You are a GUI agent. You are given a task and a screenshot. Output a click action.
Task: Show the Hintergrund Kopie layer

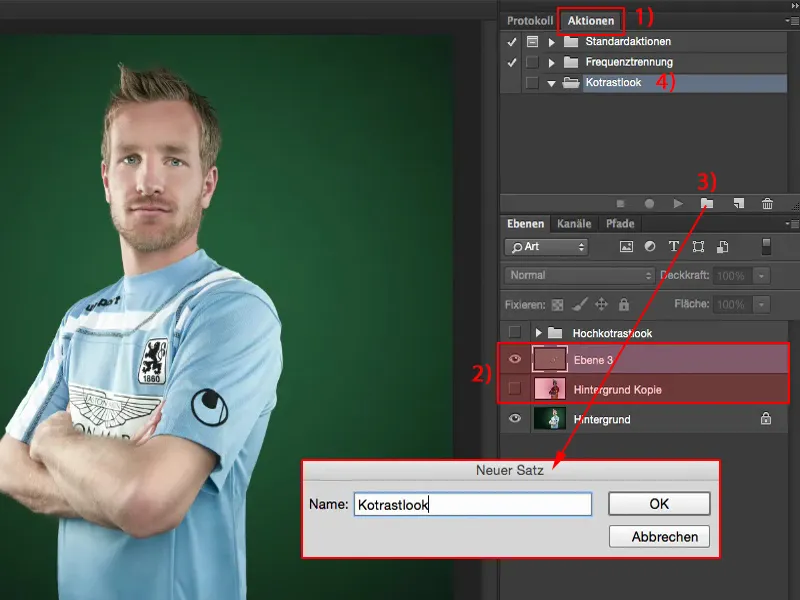click(x=515, y=389)
